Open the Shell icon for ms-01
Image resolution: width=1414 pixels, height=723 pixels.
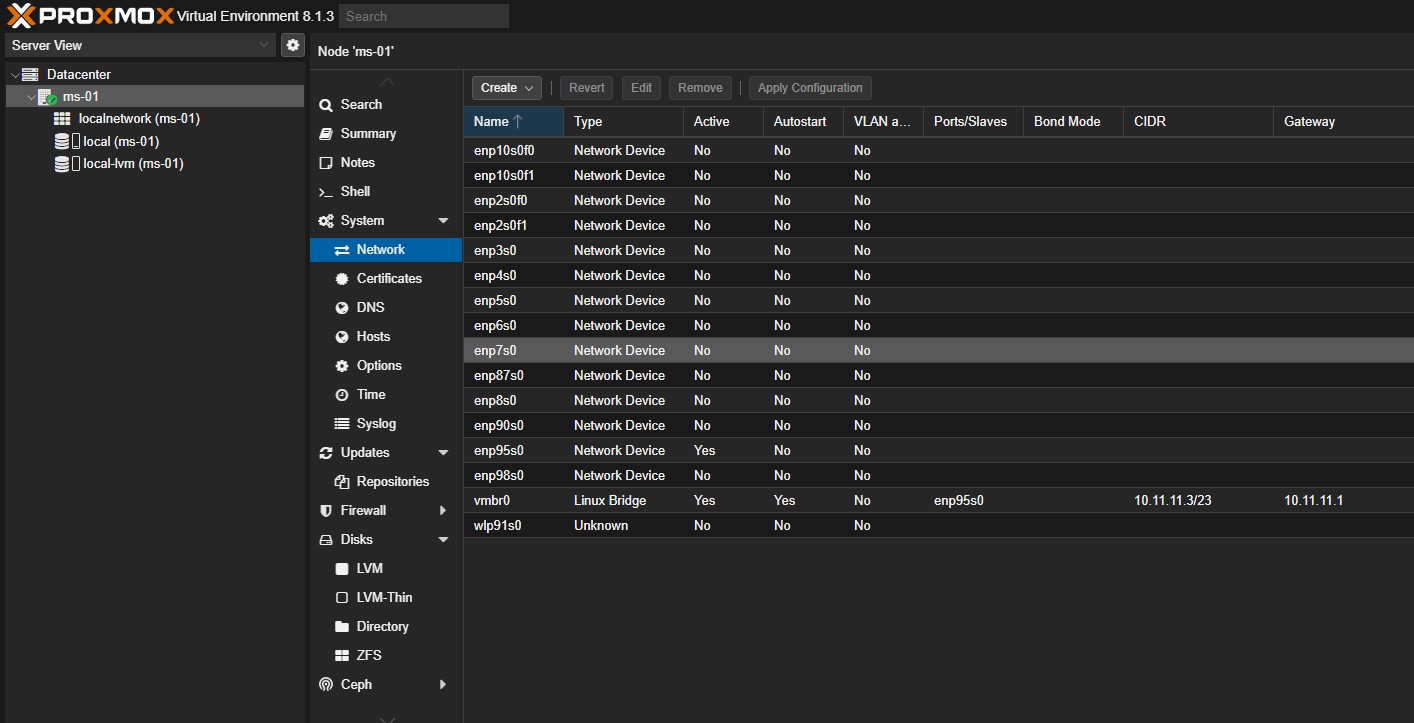[325, 191]
